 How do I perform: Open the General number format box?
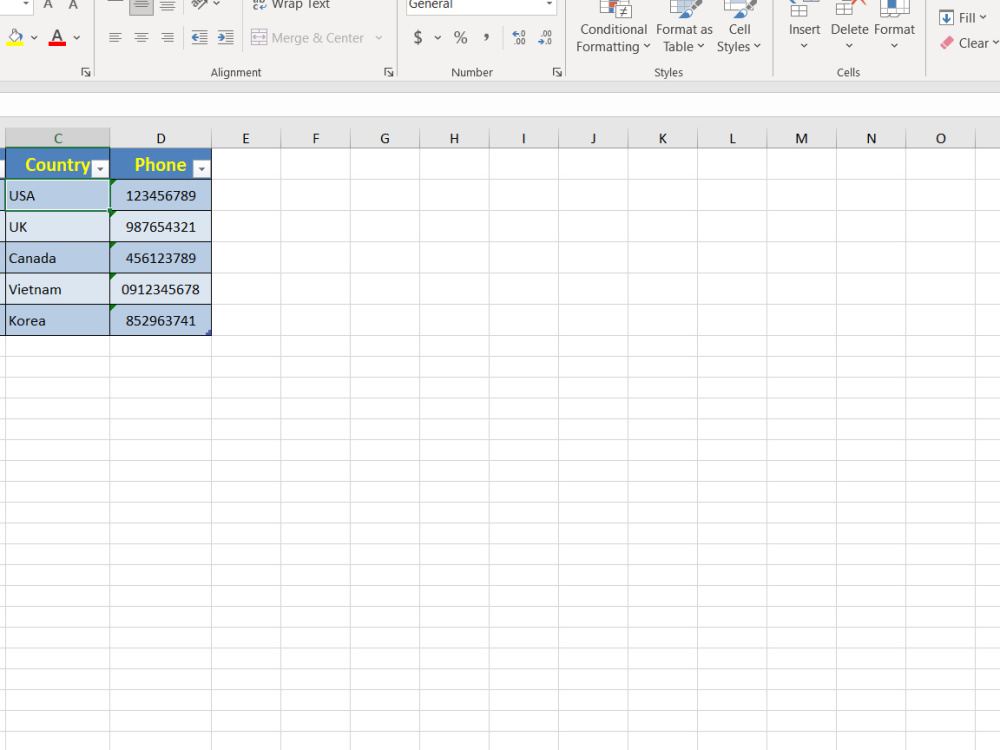pyautogui.click(x=482, y=5)
